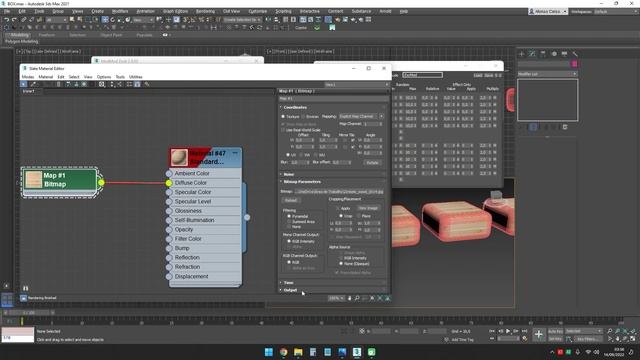
Task: Open the Modify tab in command panel
Action: click(x=532, y=54)
